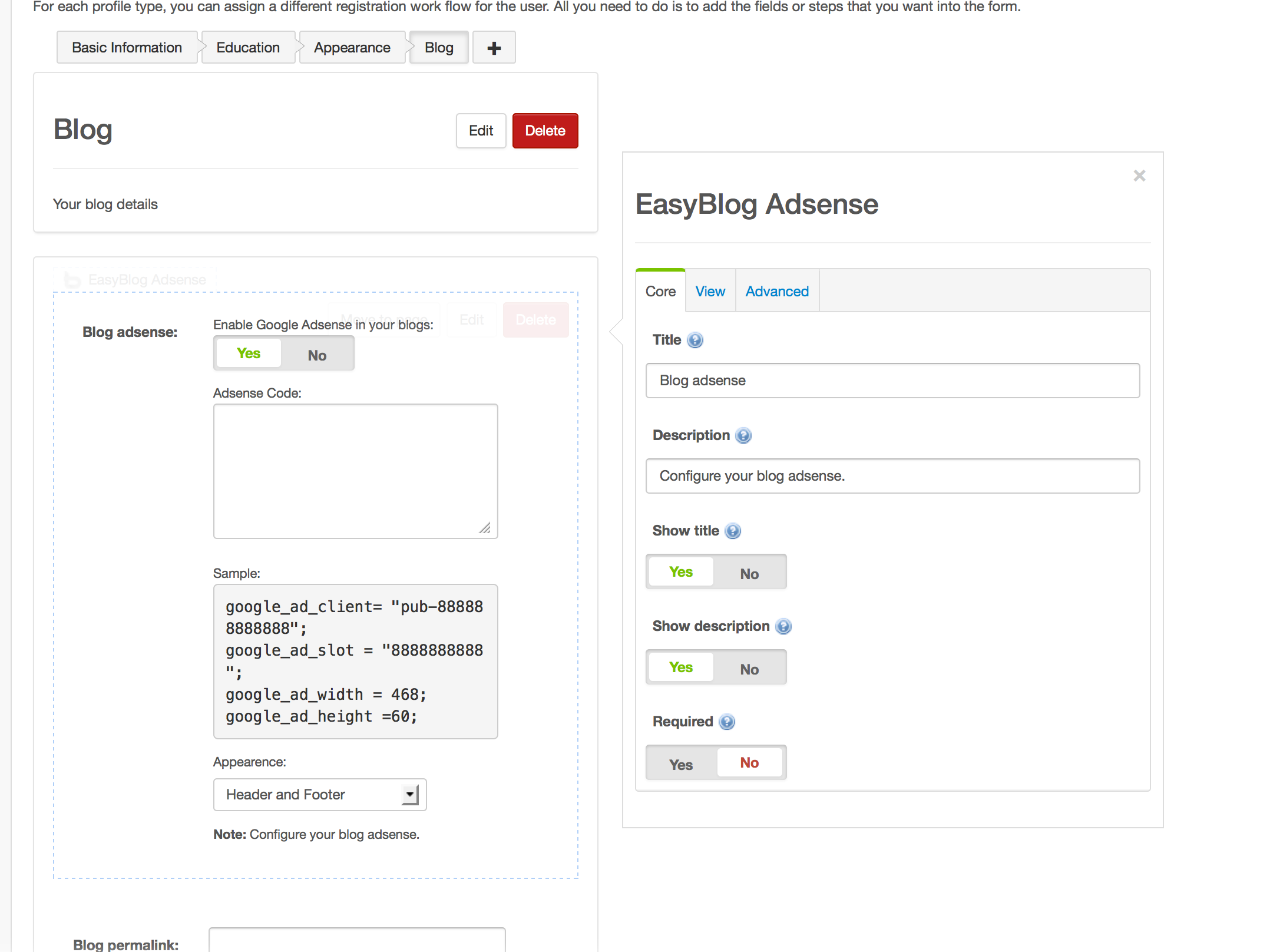Viewport: 1270px width, 952px height.
Task: Click the resize grip of Adsense Code textarea
Action: [x=485, y=528]
